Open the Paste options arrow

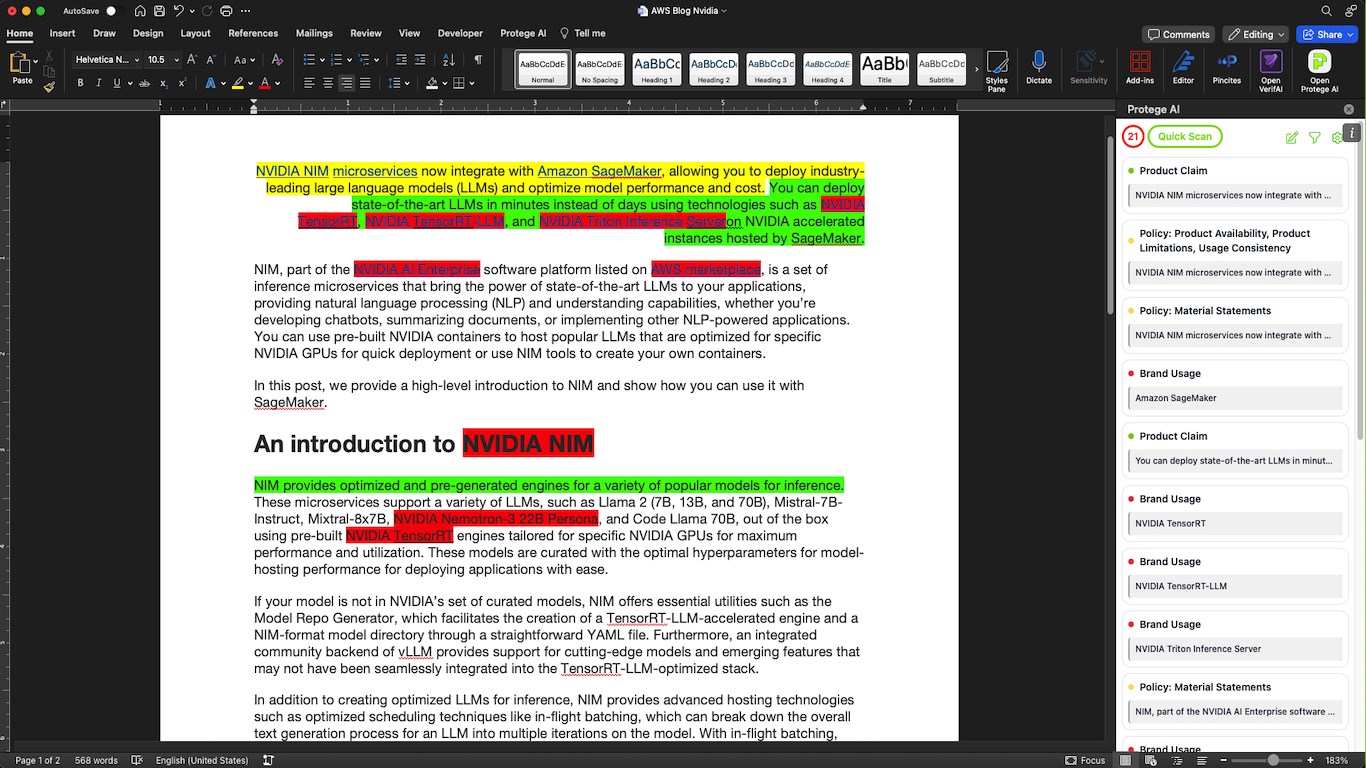pos(35,61)
